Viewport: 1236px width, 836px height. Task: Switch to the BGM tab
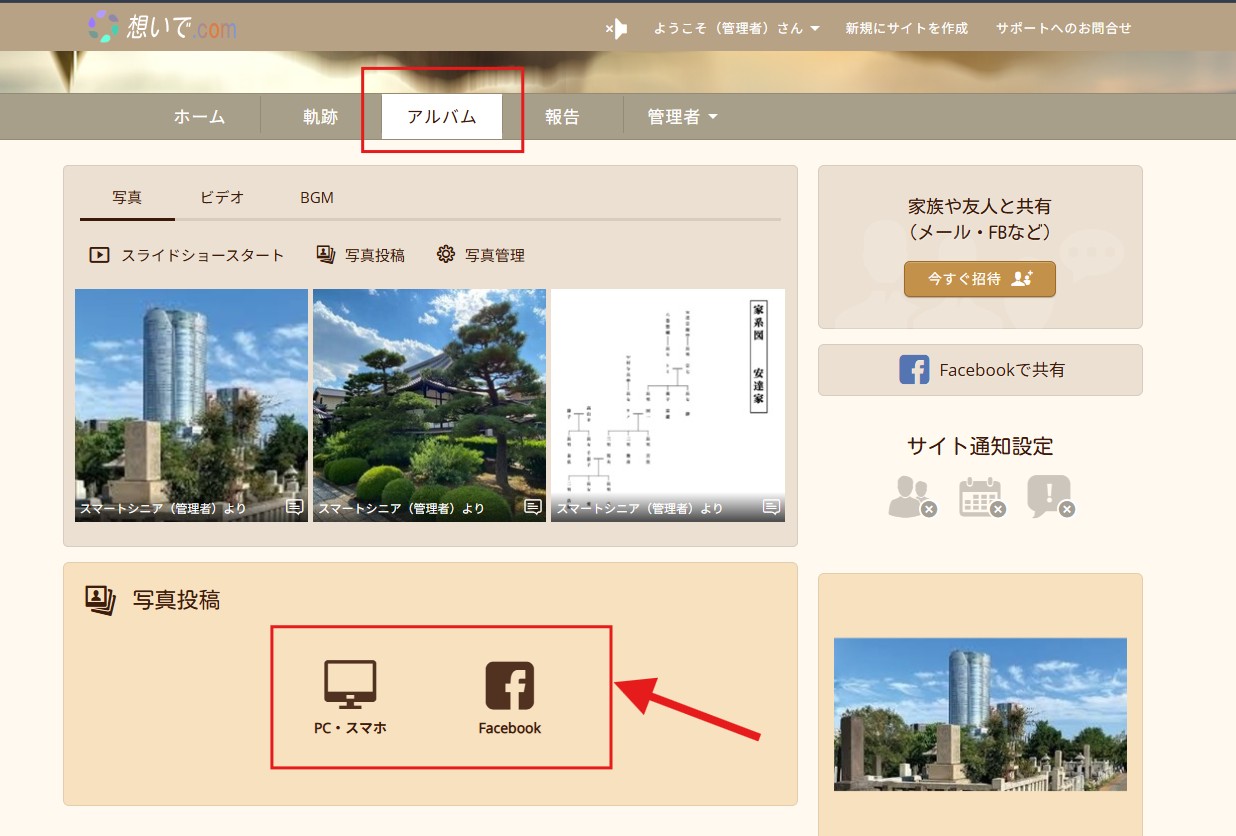317,198
